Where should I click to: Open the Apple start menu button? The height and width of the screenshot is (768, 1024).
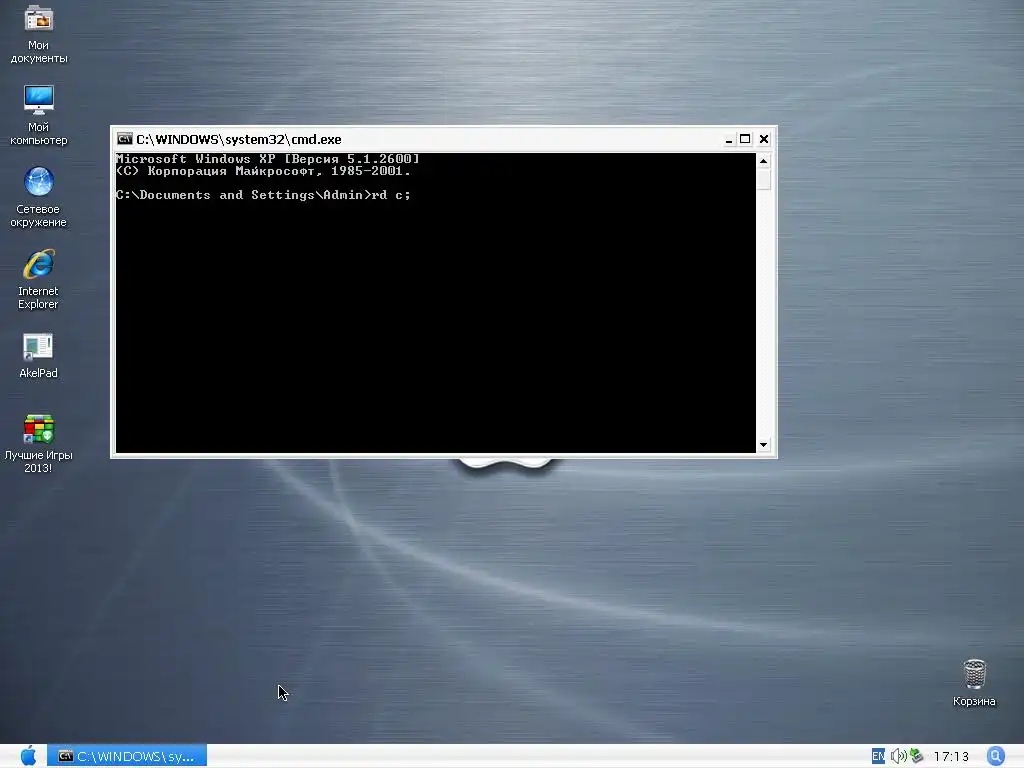(x=28, y=756)
